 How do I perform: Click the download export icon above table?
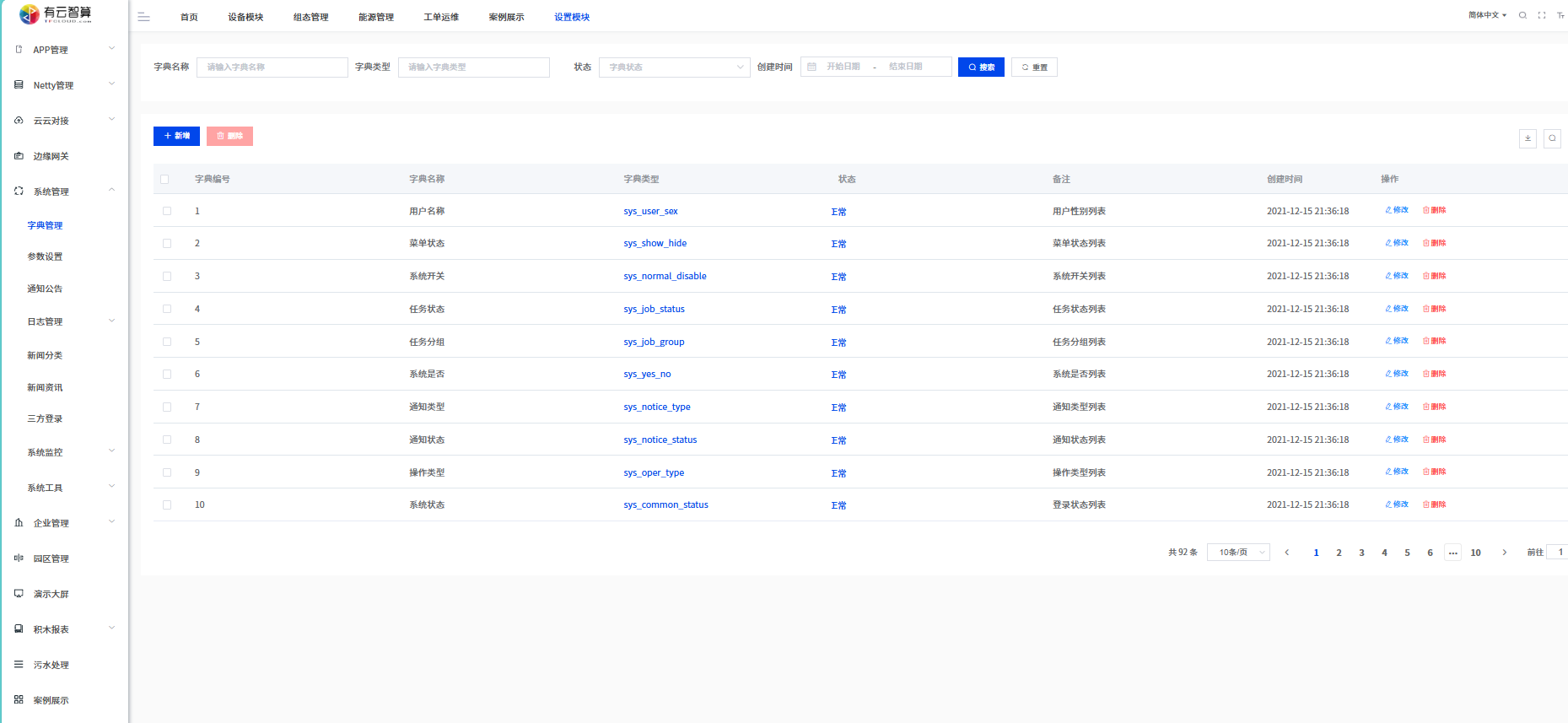1528,138
